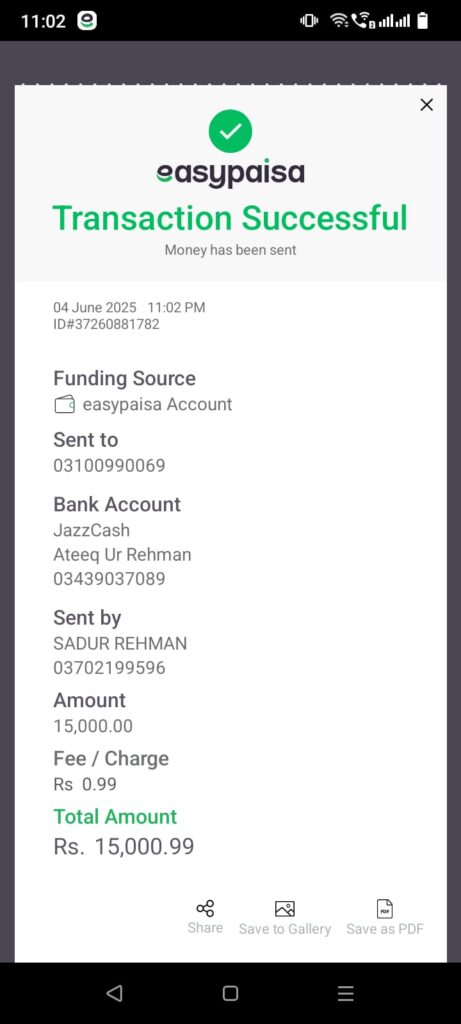Tap the easypaisa notification icon in status bar

point(87,21)
